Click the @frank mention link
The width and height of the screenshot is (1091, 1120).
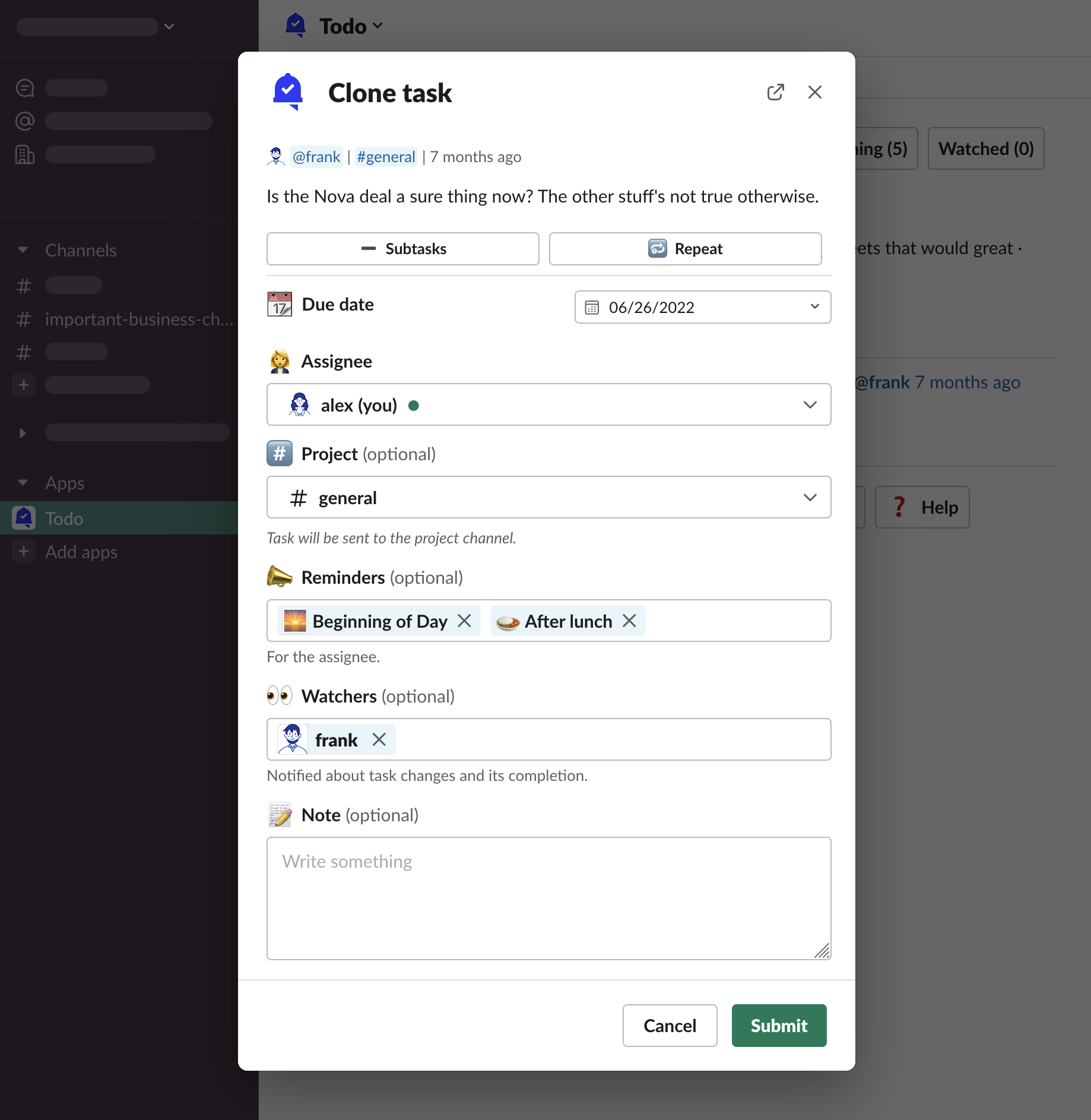click(316, 157)
